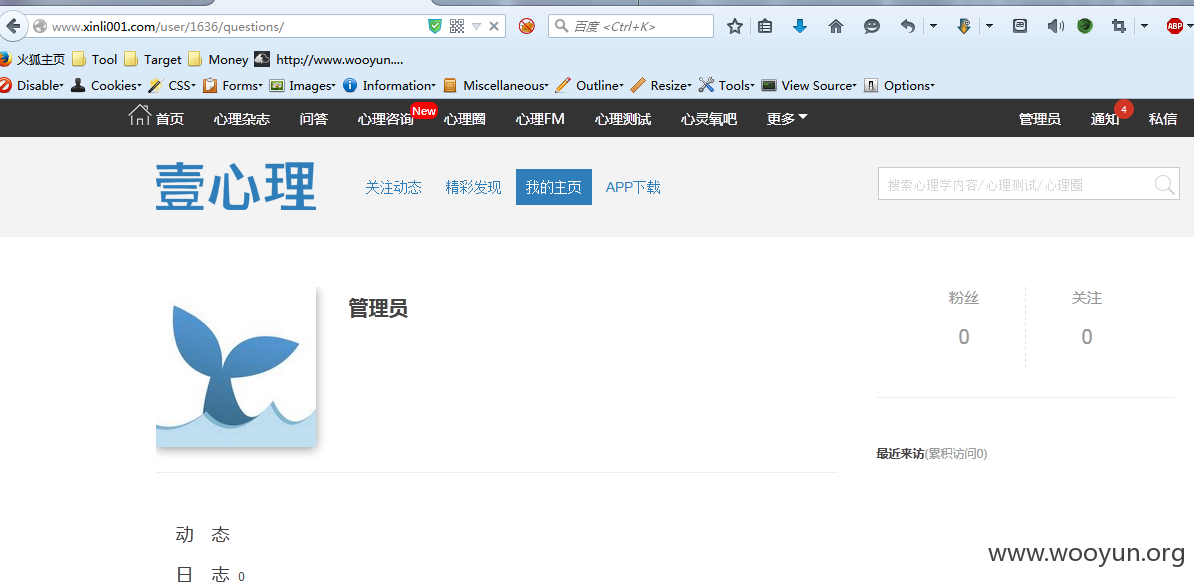Open the Outline developer toolbar menu
1194x582 pixels.
coord(589,85)
